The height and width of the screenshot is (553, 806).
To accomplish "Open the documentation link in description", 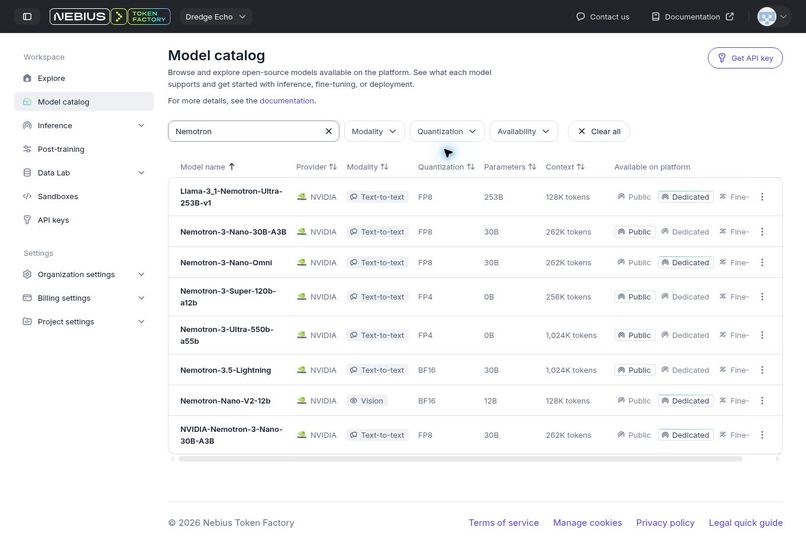I will [286, 101].
